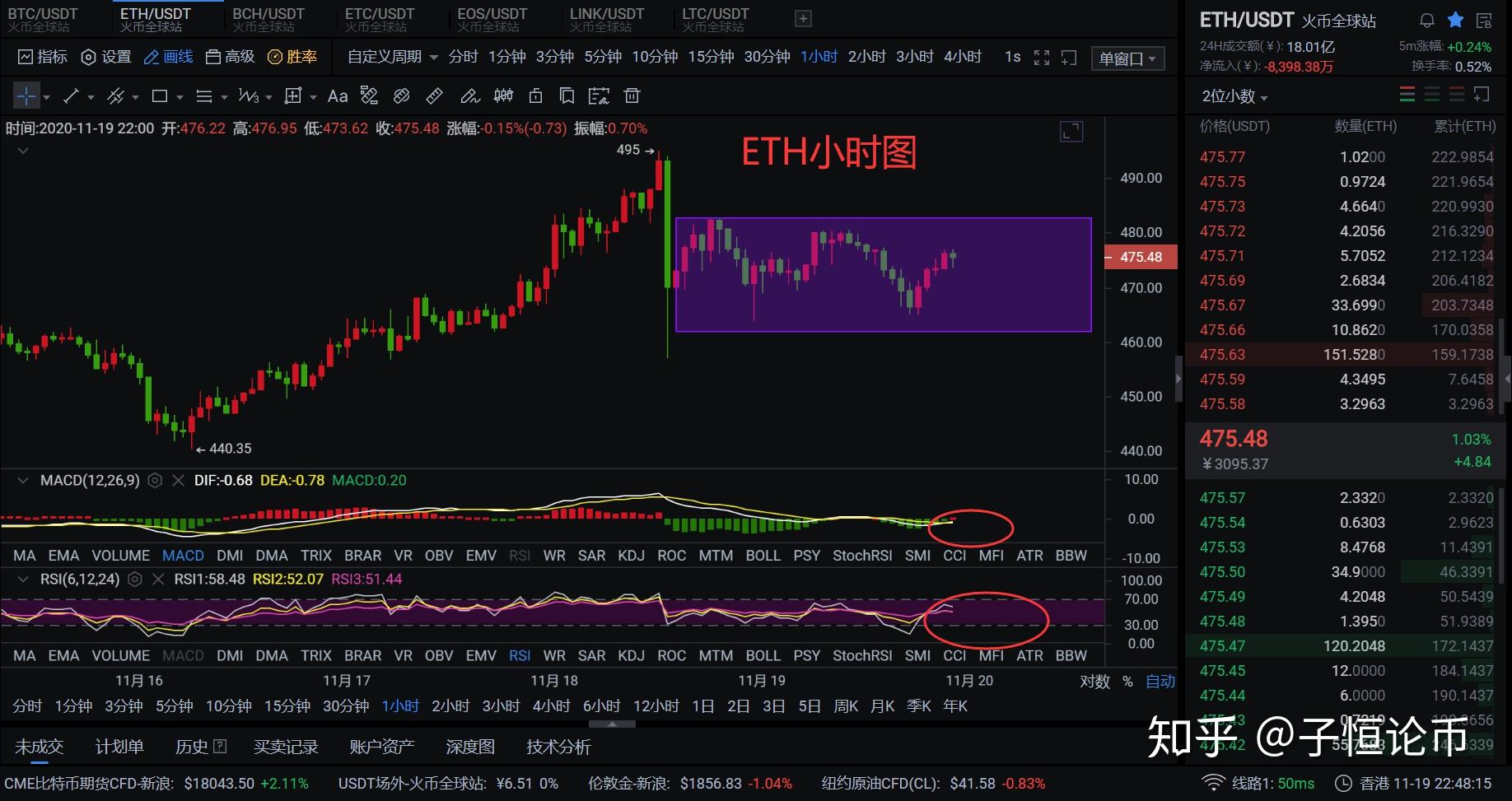
Task: Select the 15分钟 timeframe in top bar
Action: tap(711, 57)
